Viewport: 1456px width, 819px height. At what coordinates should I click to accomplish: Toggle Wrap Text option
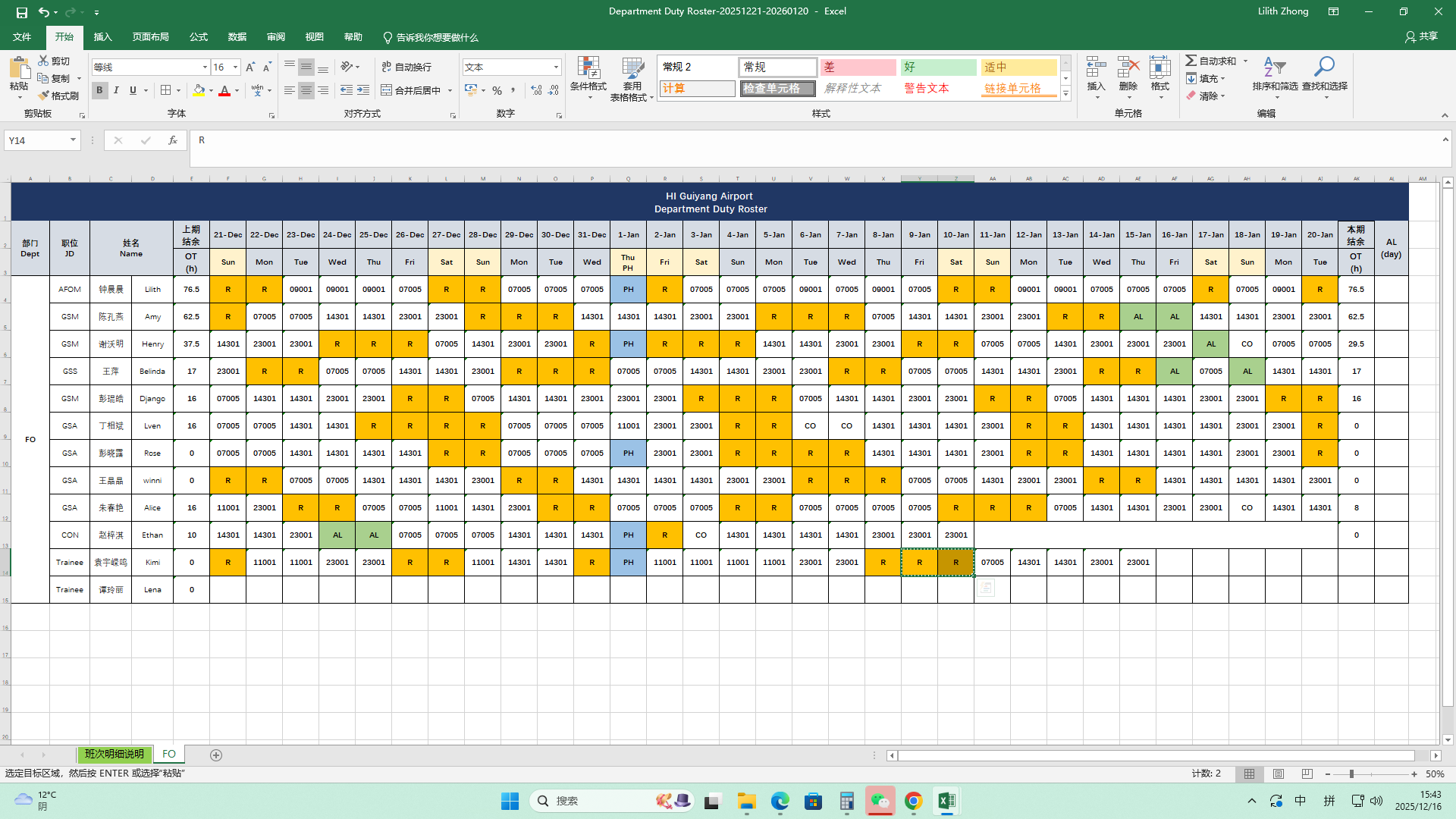click(406, 67)
